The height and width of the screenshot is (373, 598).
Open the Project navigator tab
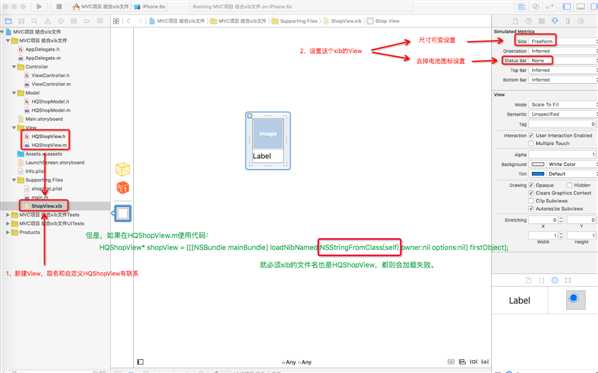8,21
